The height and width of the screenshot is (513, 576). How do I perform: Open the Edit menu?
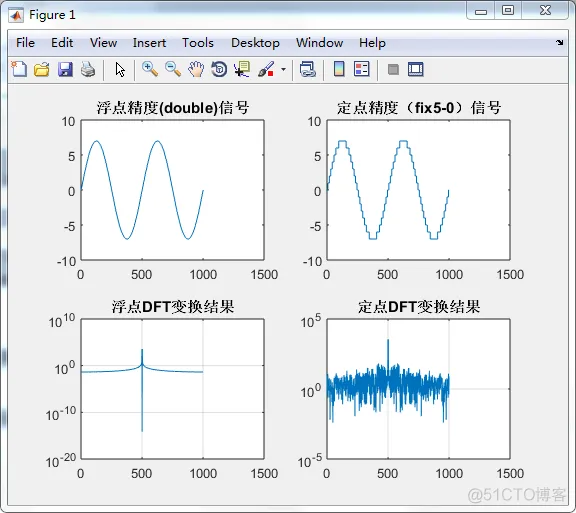pyautogui.click(x=62, y=43)
